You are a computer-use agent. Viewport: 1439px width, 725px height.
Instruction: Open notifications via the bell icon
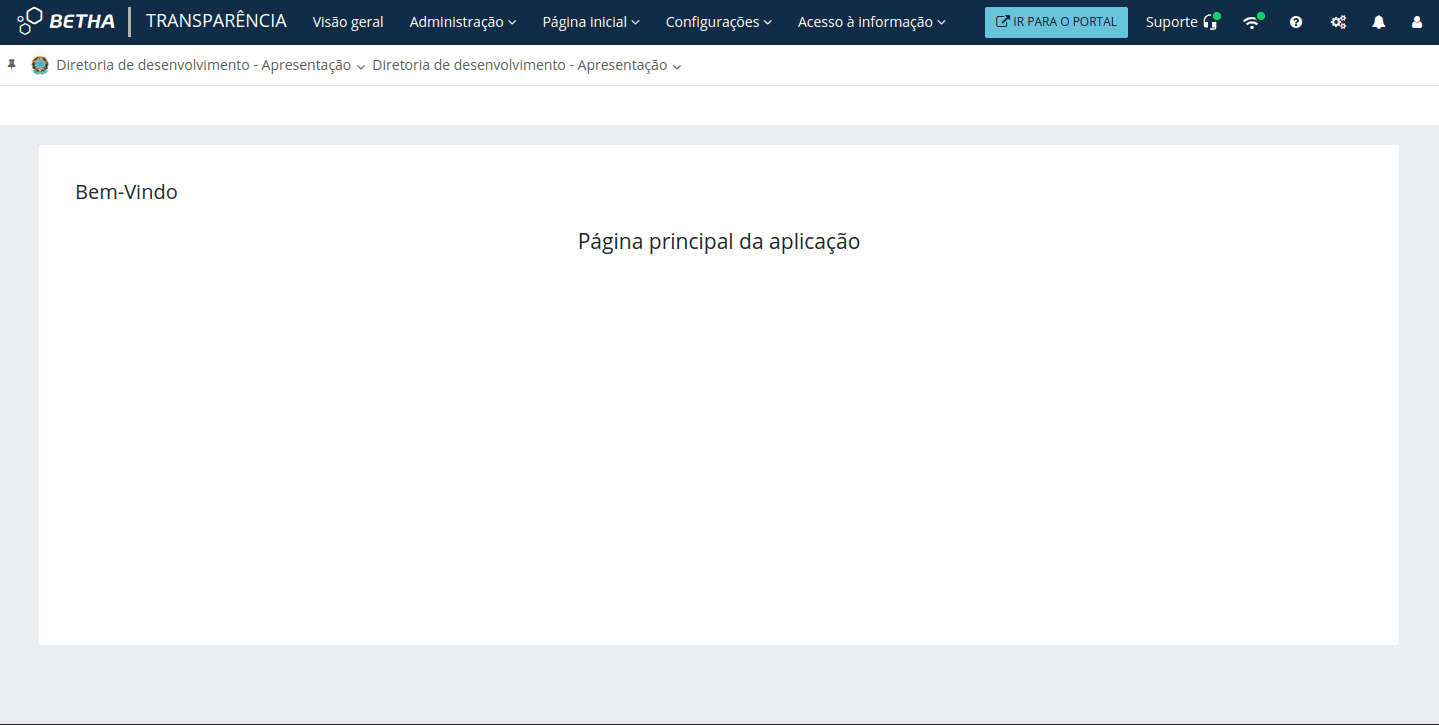tap(1379, 21)
